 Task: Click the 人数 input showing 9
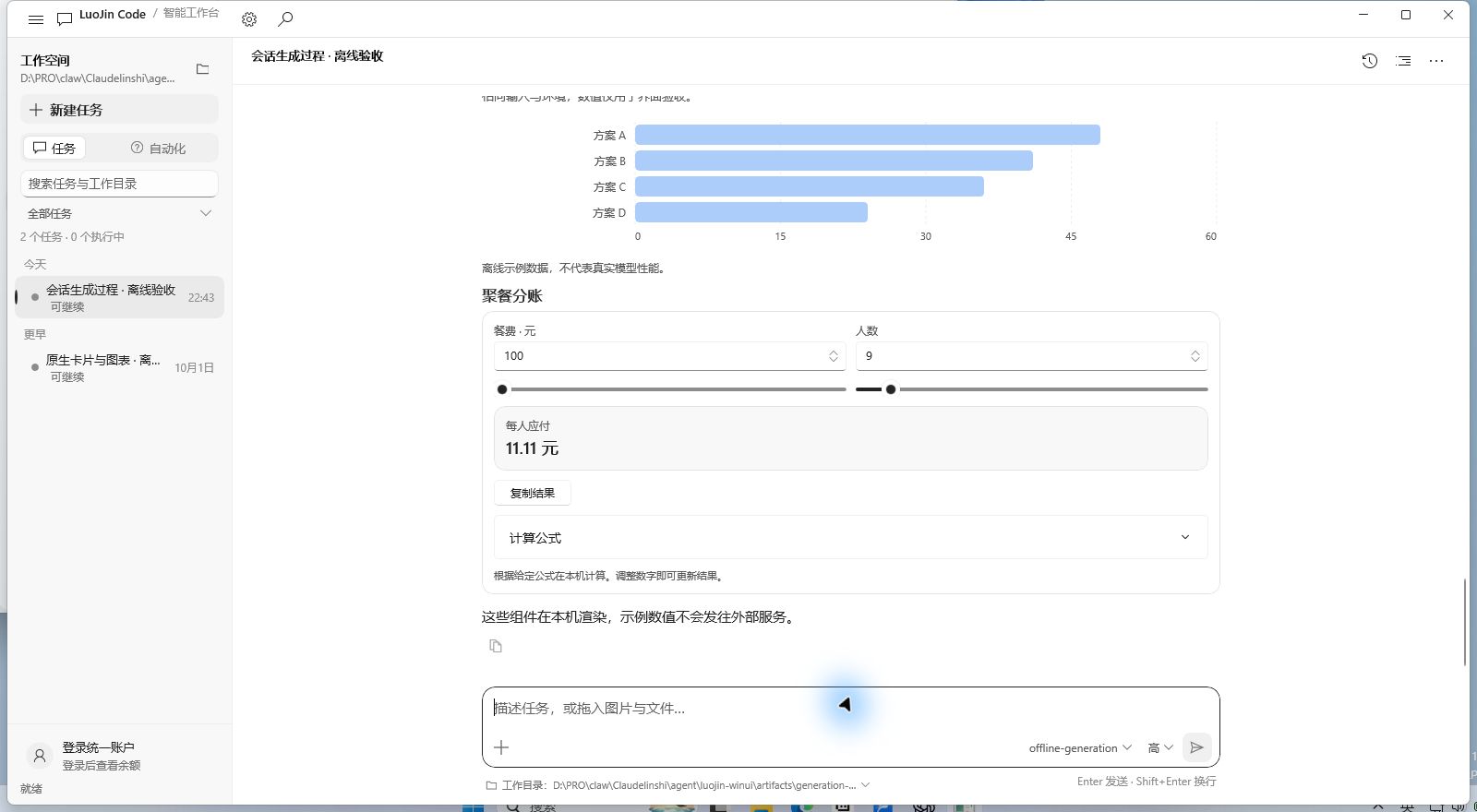pos(1032,356)
